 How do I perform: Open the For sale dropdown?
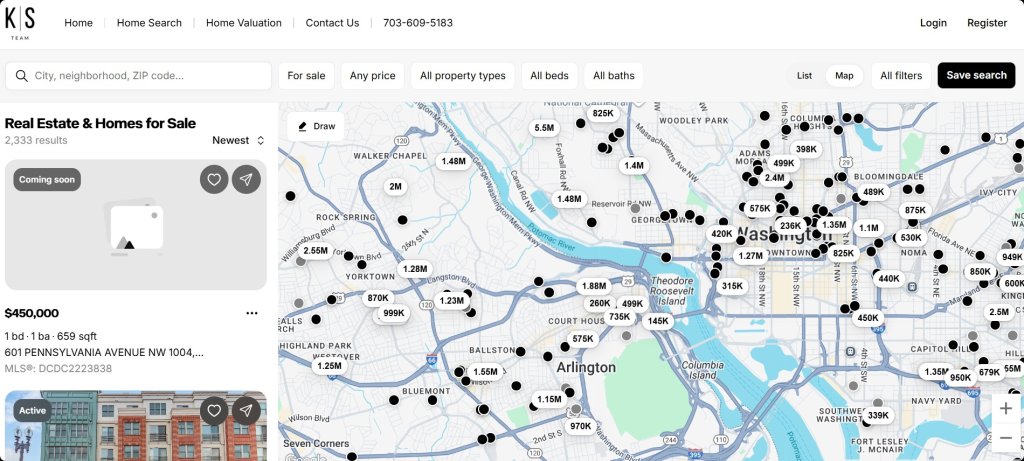point(306,76)
